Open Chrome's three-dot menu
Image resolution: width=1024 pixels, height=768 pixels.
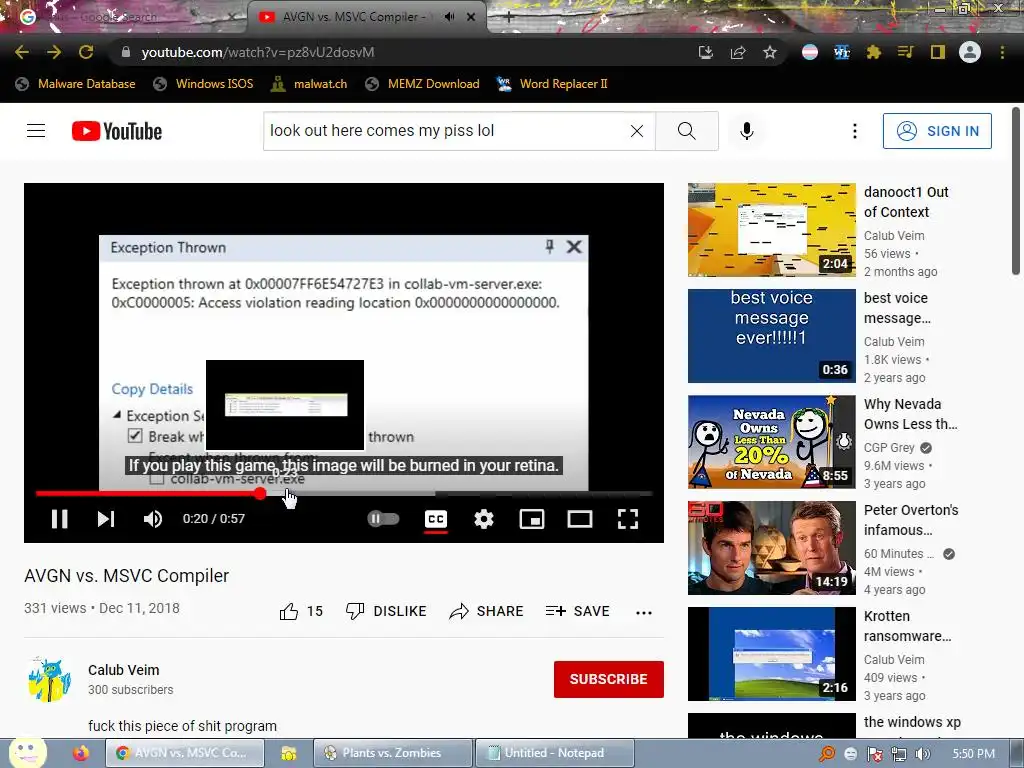click(x=1002, y=52)
